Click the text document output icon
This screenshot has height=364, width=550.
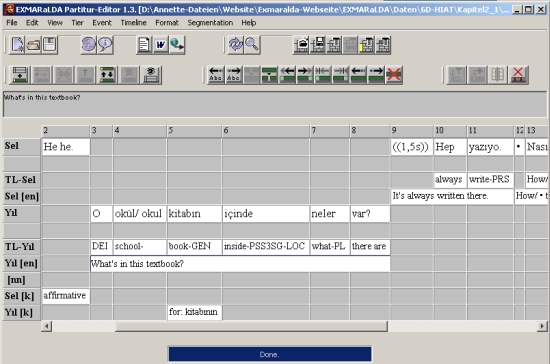pyautogui.click(x=144, y=45)
